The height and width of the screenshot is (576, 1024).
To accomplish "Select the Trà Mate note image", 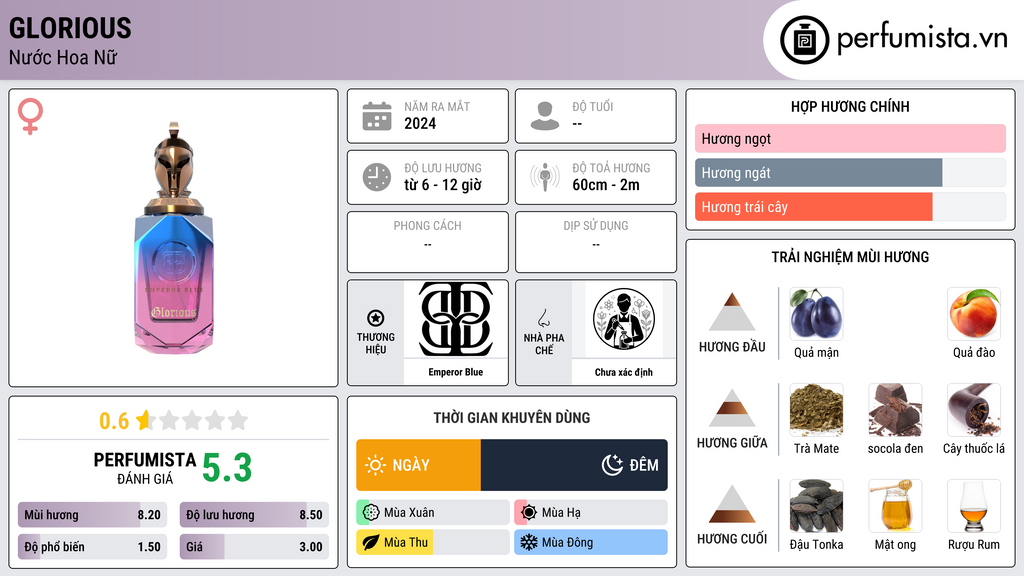I will click(x=816, y=410).
